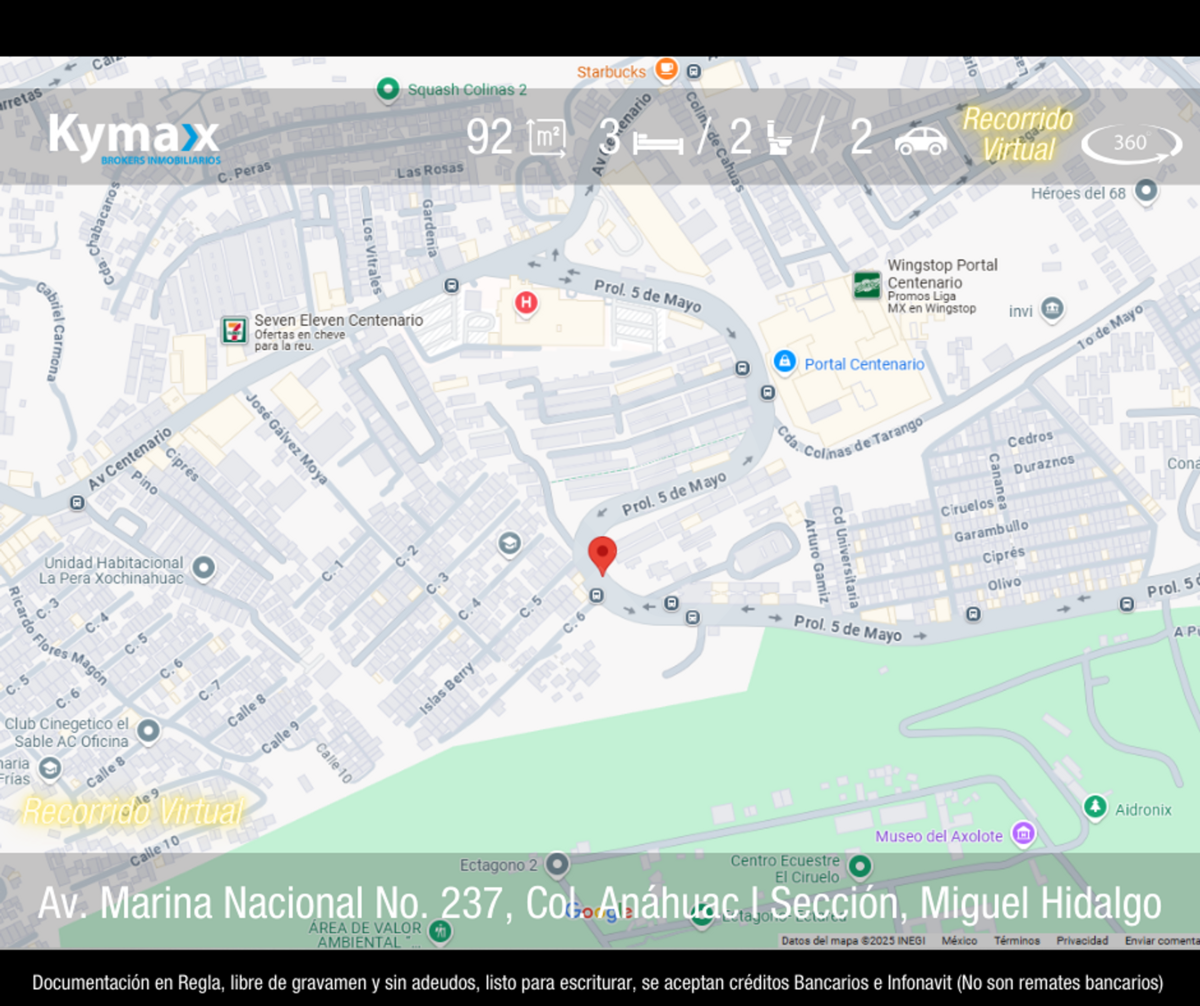Click the José Gálvez Moya street label
This screenshot has height=1006, width=1200.
click(286, 437)
